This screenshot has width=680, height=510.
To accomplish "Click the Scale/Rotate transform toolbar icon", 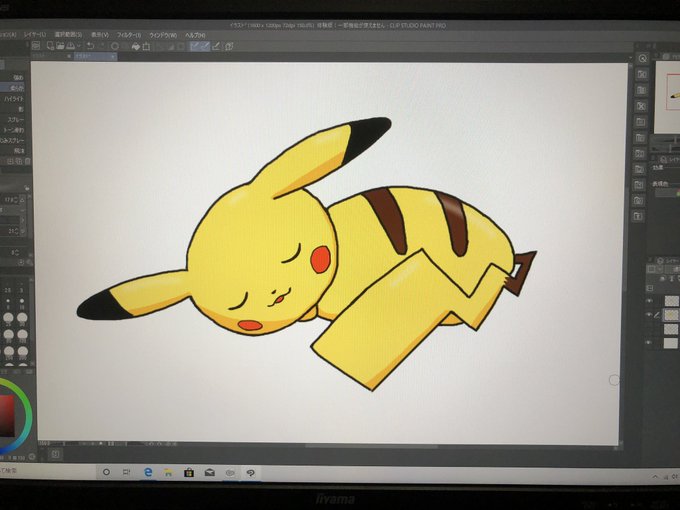I will pyautogui.click(x=147, y=46).
